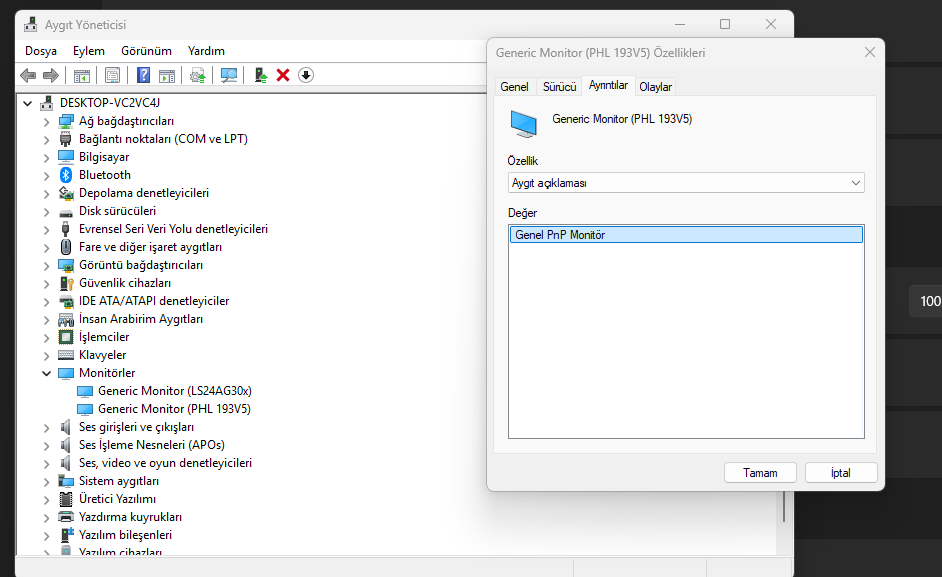The height and width of the screenshot is (577, 942).
Task: Click the forward arrow toolbar icon
Action: point(51,75)
